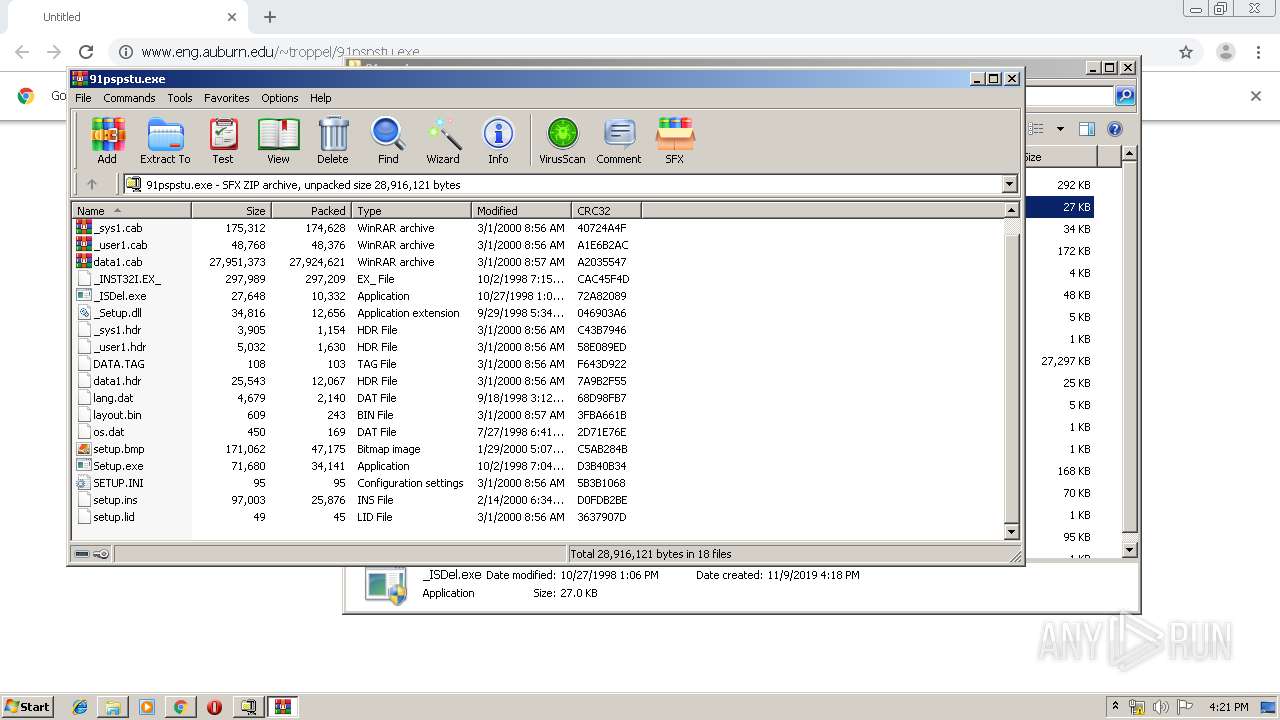Open Windows Explorer taskbar icon
Screen dimensions: 1280x720
[x=113, y=707]
